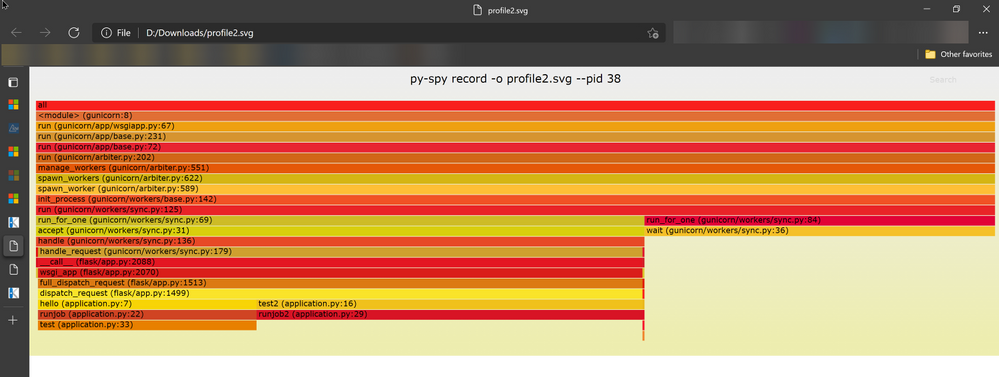Select run (gunicorn/app/wsgiapp.py:67) frame
This screenshot has height=377, width=999.
[515, 126]
